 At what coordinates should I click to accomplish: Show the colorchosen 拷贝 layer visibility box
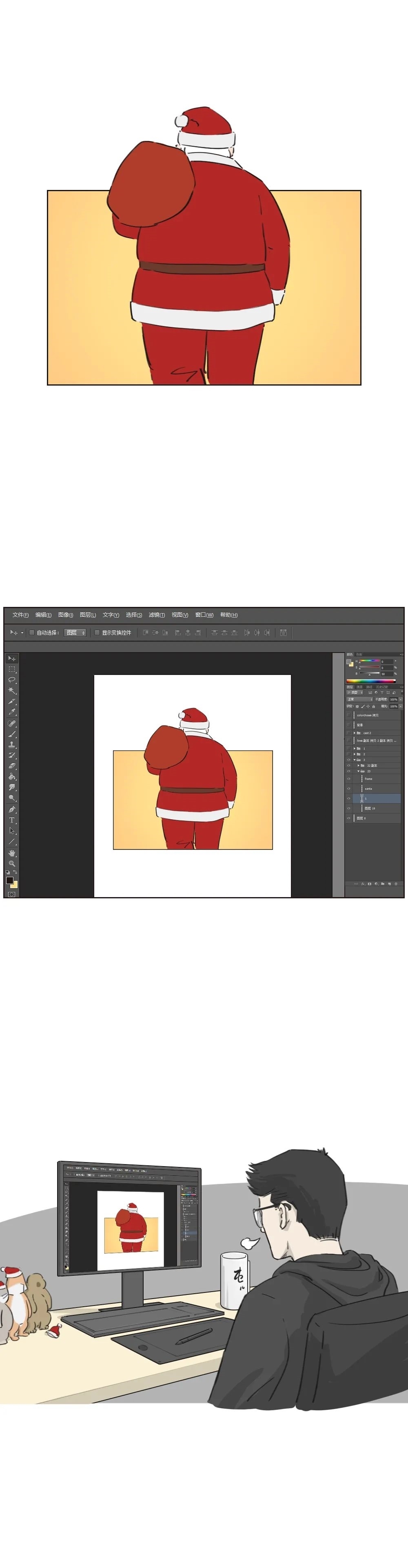tap(349, 715)
